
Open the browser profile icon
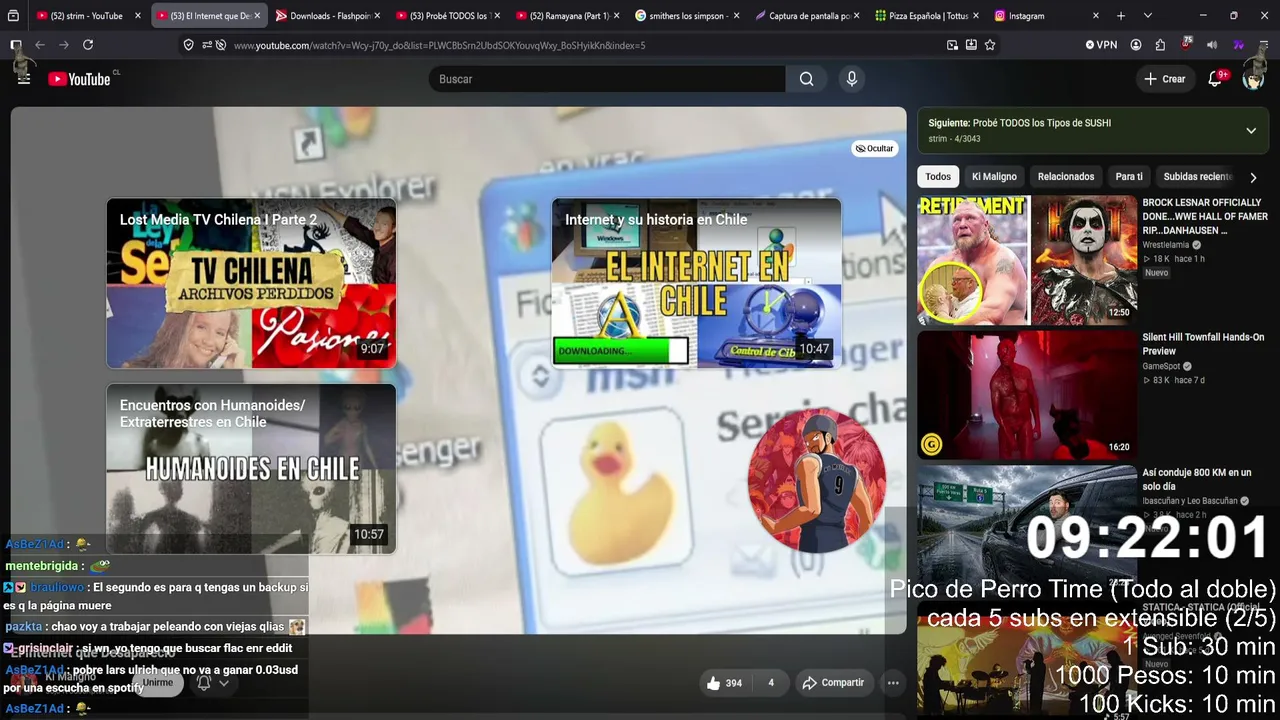point(1136,45)
